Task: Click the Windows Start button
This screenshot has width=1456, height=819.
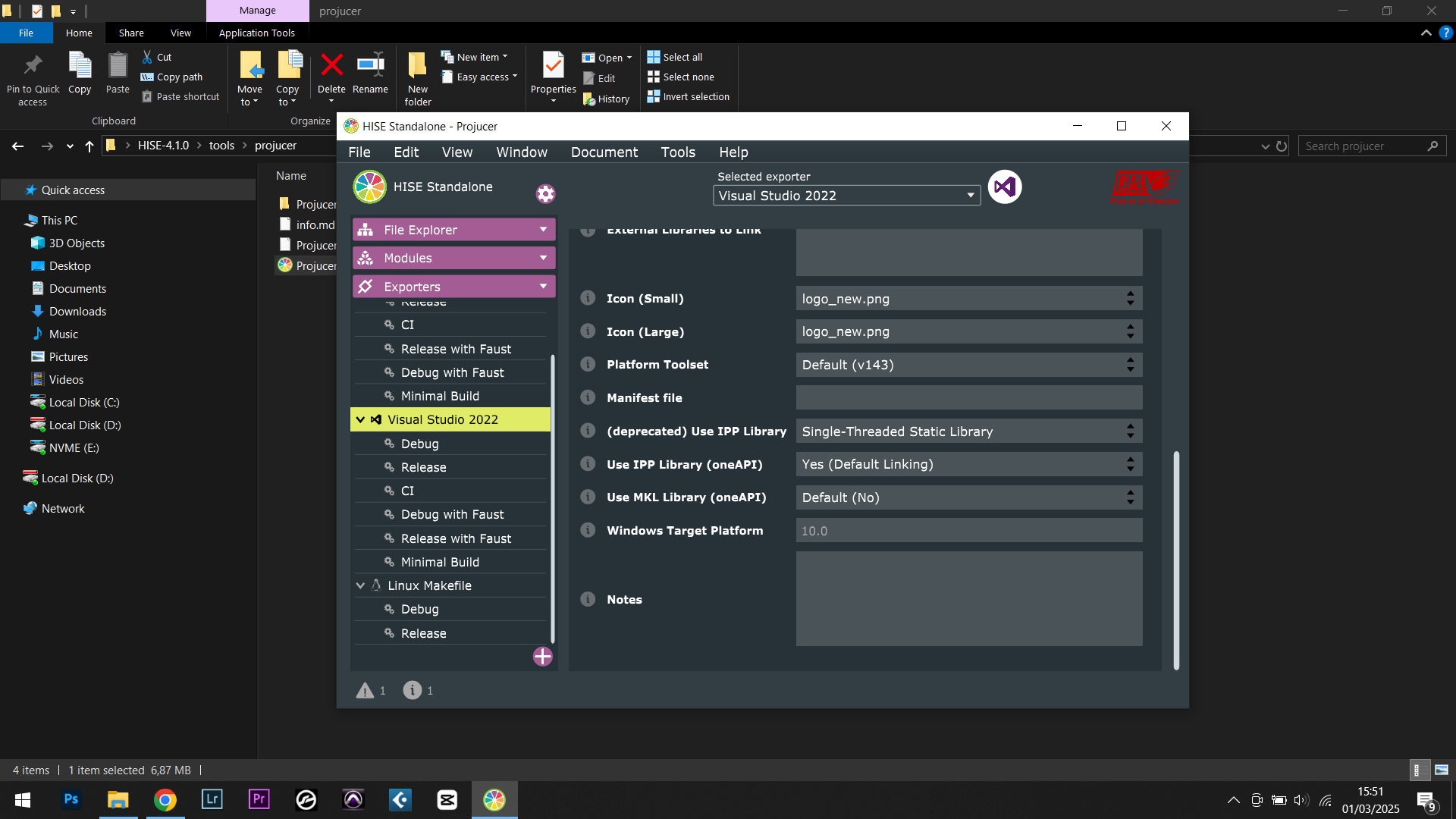Action: pos(23,799)
